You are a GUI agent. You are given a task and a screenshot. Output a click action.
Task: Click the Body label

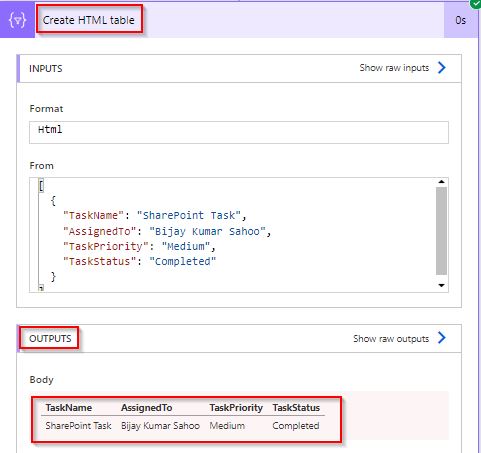(41, 380)
